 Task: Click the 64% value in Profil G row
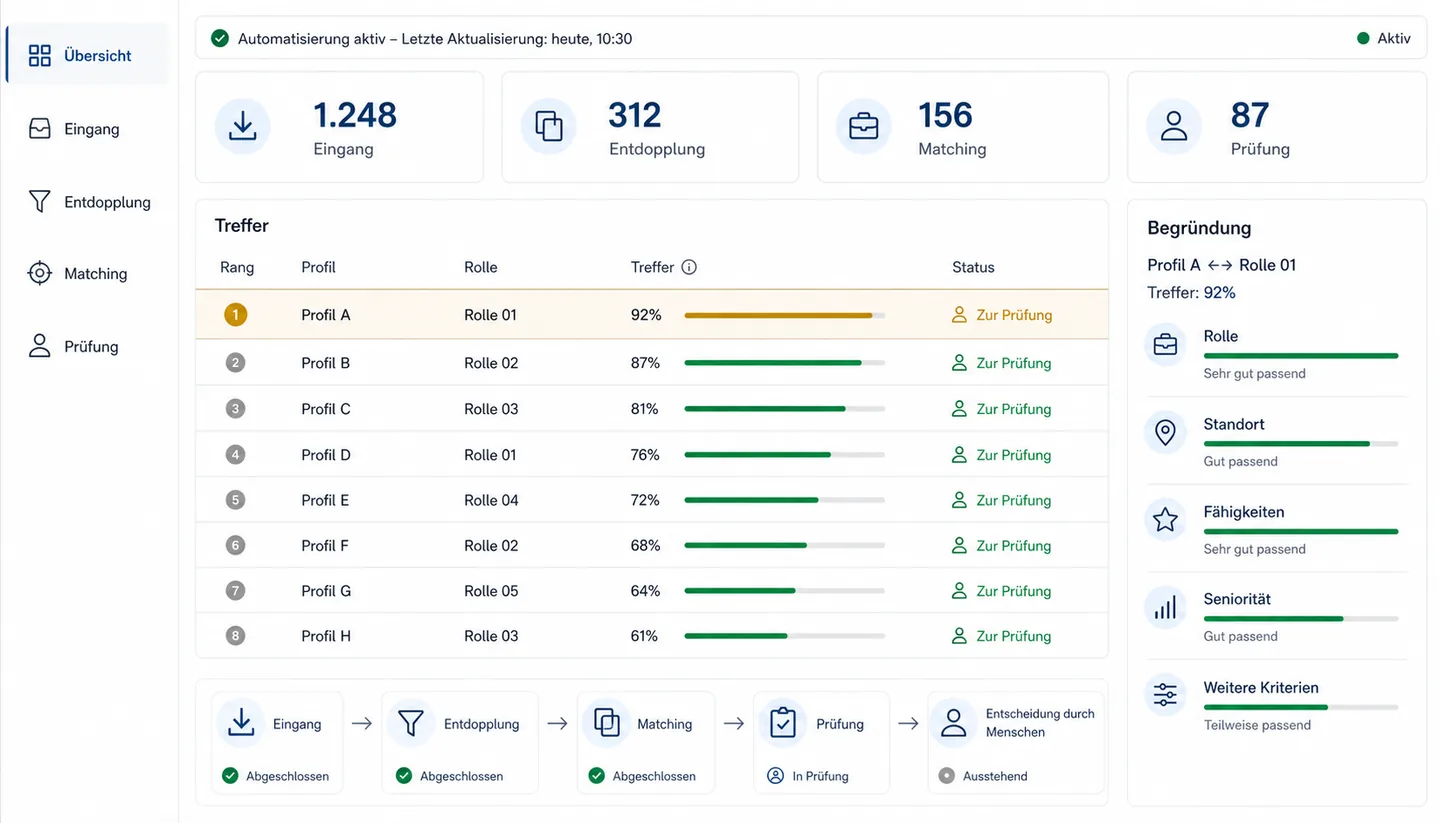click(x=646, y=591)
